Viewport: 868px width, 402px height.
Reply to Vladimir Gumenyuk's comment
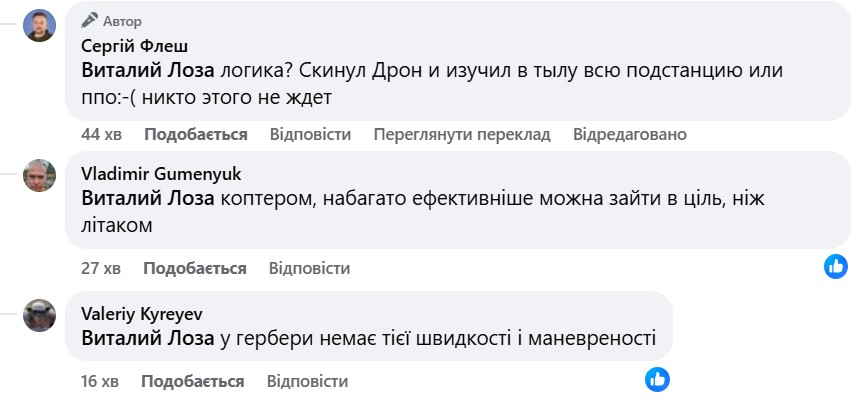pyautogui.click(x=309, y=268)
